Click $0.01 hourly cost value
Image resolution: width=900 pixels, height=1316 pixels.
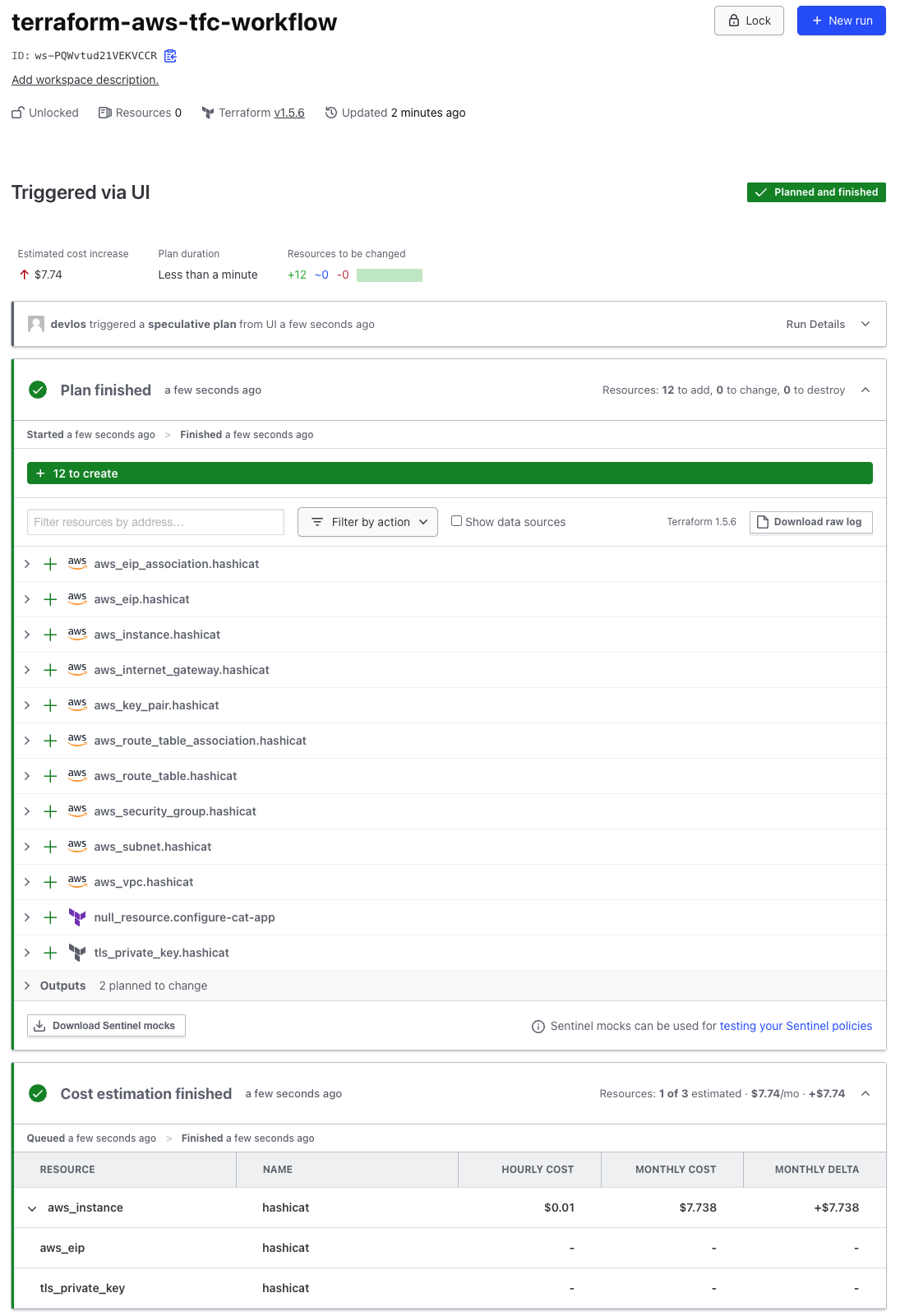[x=559, y=1207]
